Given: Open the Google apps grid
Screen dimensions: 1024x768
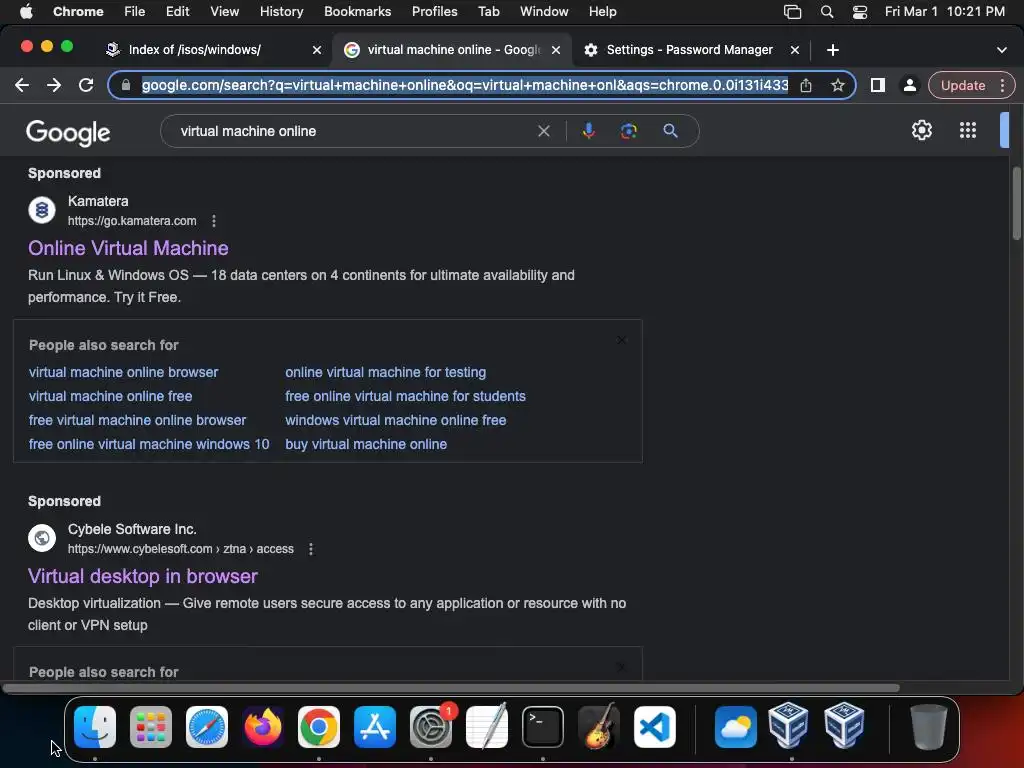Looking at the screenshot, I should pyautogui.click(x=968, y=131).
